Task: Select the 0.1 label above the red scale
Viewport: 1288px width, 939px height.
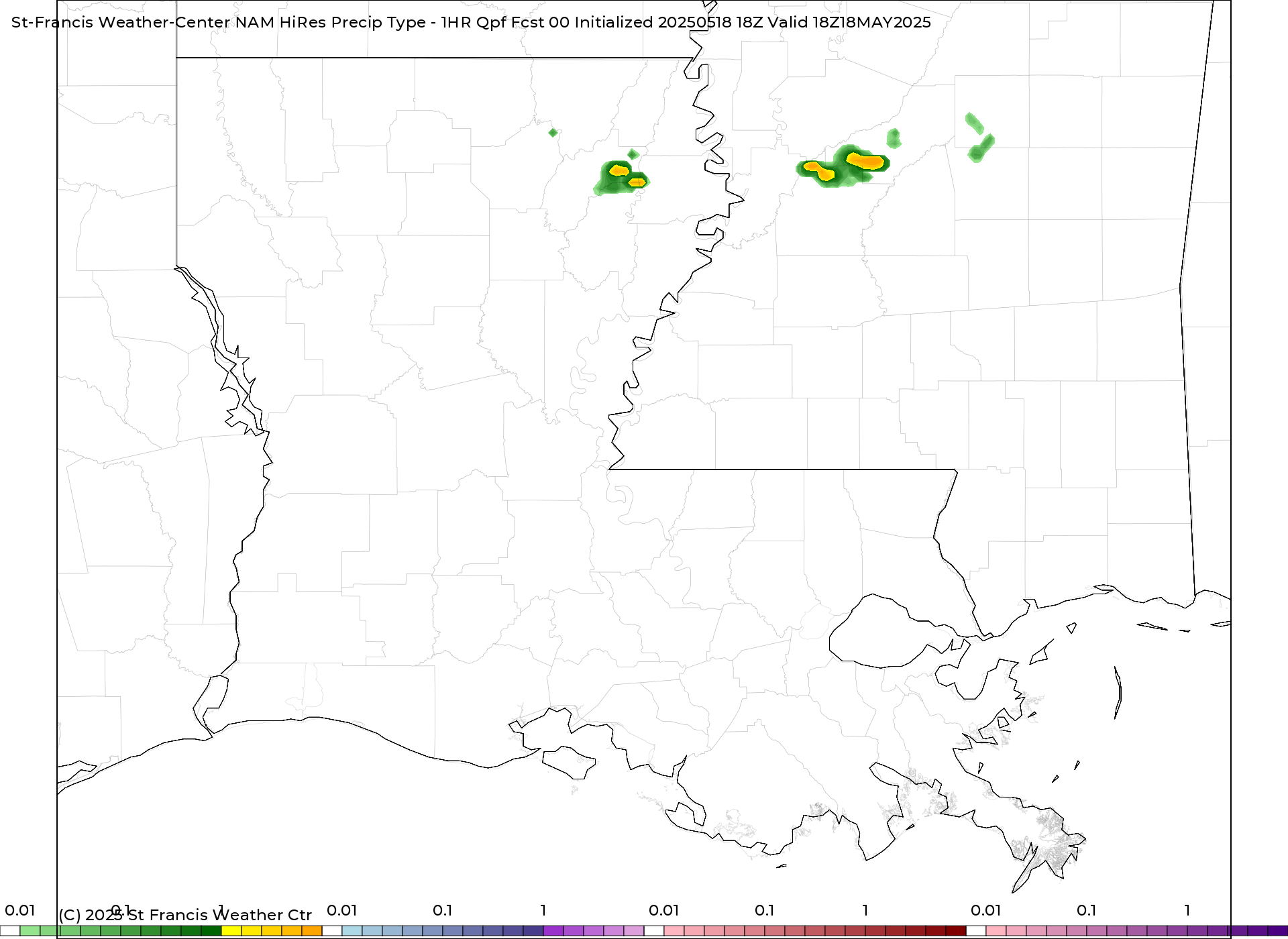Action: 765,910
